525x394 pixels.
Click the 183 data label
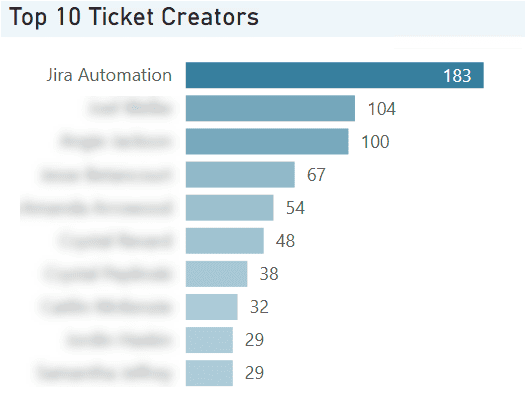tap(457, 76)
